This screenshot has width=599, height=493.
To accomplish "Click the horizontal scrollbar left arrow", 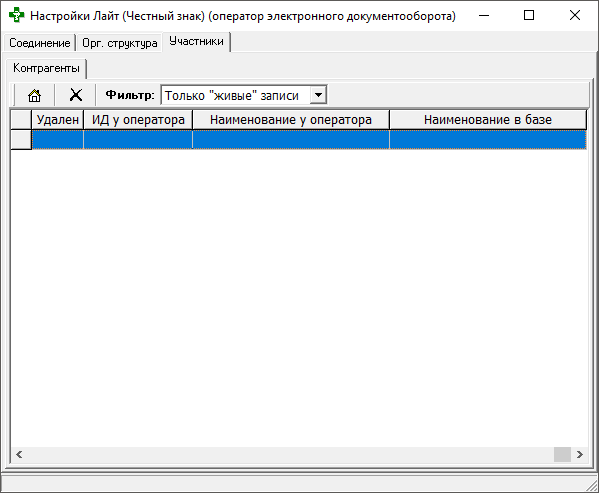I will coord(19,454).
